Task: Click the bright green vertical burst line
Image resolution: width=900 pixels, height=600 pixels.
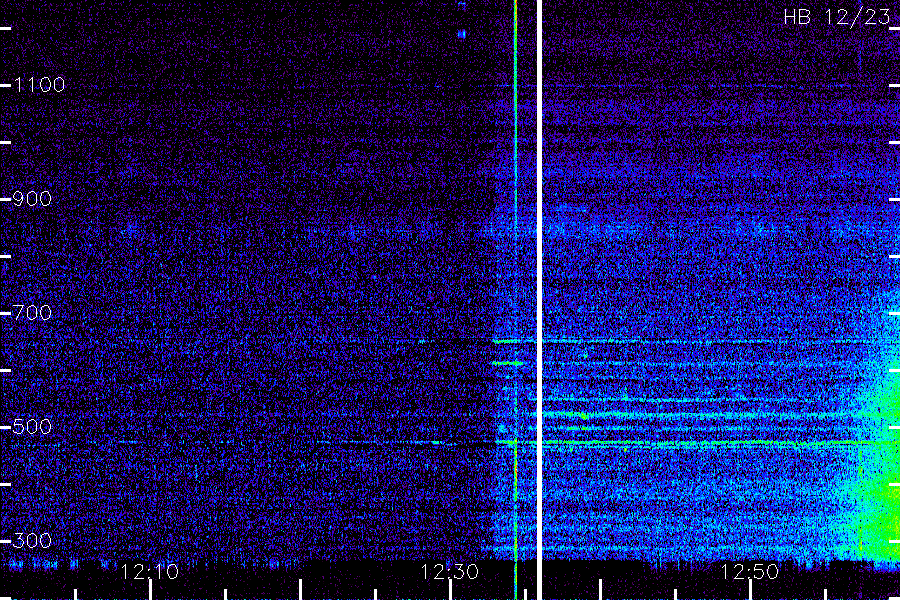Action: (515, 299)
